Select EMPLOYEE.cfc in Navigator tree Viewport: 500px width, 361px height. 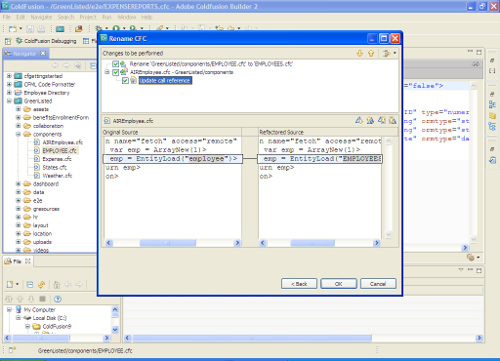click(x=59, y=151)
